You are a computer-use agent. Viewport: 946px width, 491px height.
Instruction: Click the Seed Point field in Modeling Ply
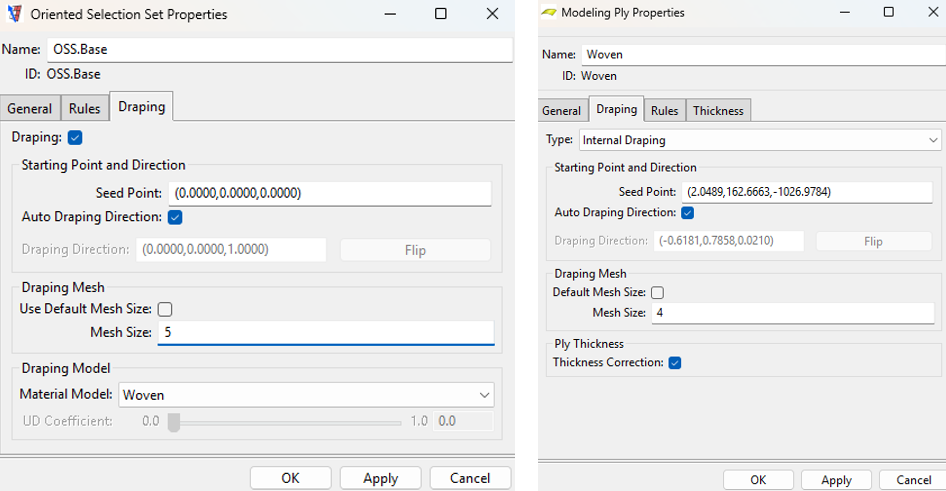(x=807, y=192)
